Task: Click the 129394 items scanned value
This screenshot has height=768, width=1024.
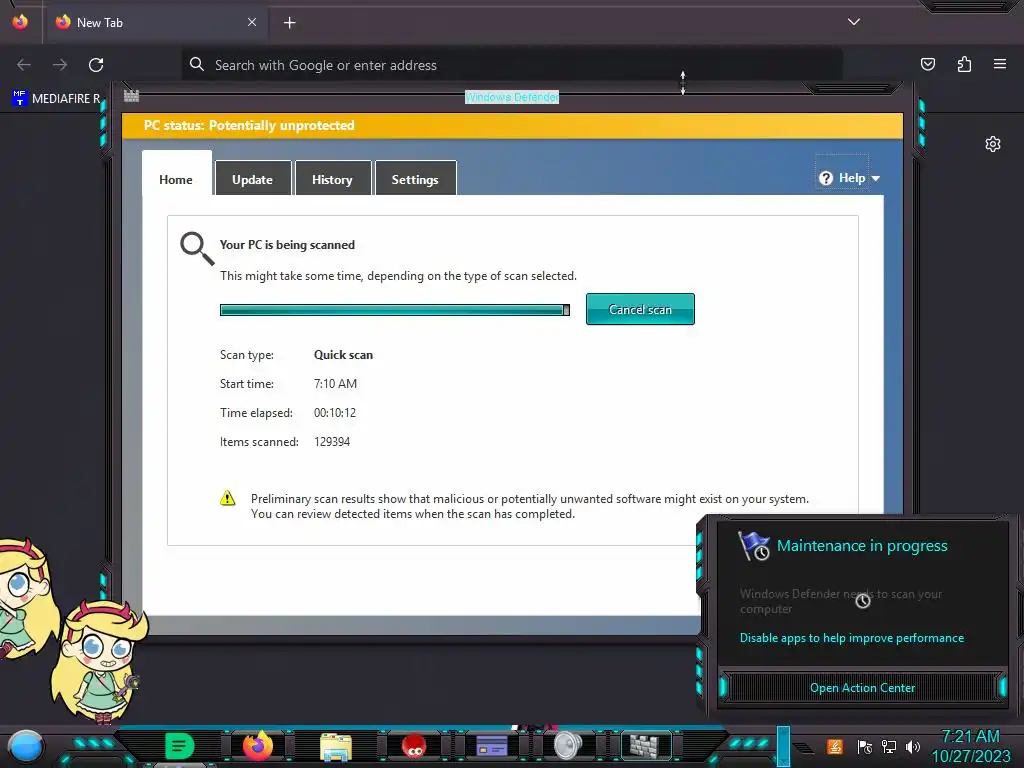Action: (332, 441)
